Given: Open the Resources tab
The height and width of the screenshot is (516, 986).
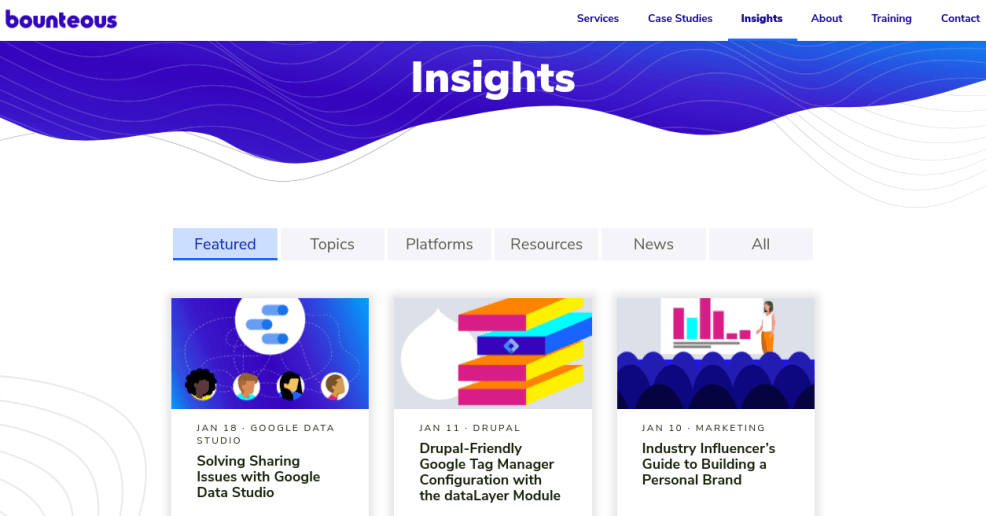Looking at the screenshot, I should coord(546,244).
